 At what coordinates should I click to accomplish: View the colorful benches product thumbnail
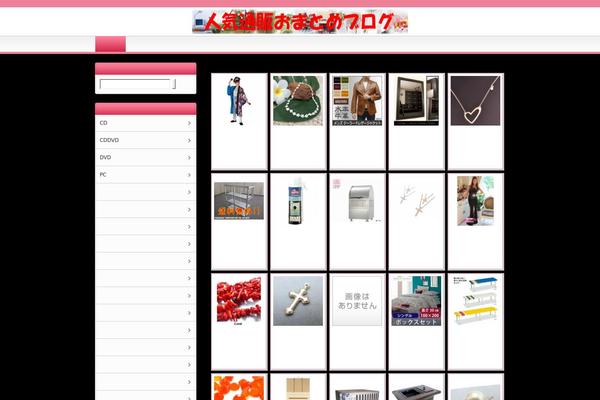(475, 301)
